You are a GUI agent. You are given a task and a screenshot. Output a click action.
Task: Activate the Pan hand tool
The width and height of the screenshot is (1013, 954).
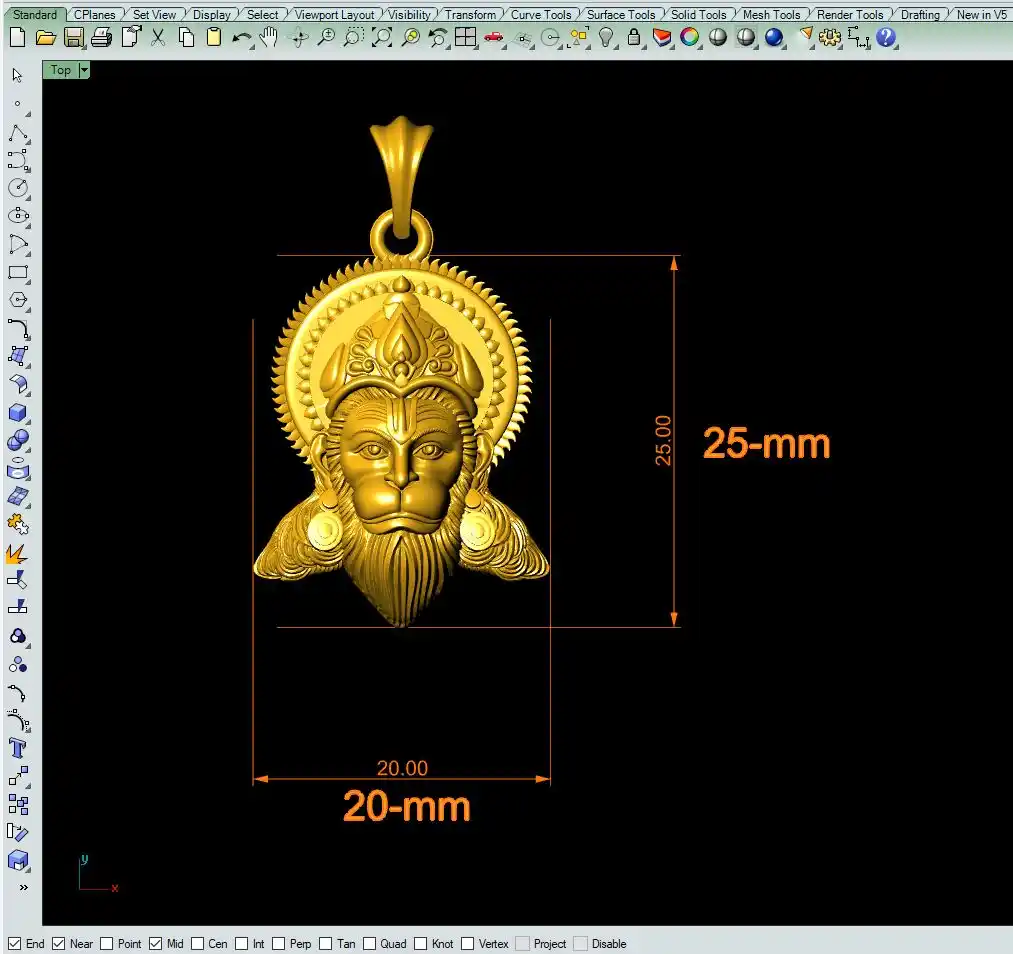tap(269, 38)
